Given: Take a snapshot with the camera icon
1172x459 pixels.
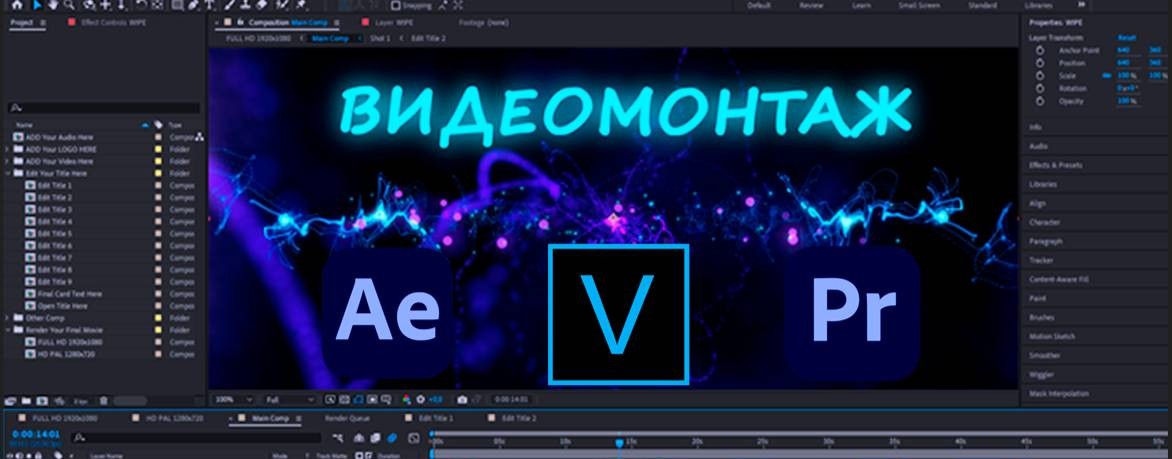Looking at the screenshot, I should (x=463, y=400).
